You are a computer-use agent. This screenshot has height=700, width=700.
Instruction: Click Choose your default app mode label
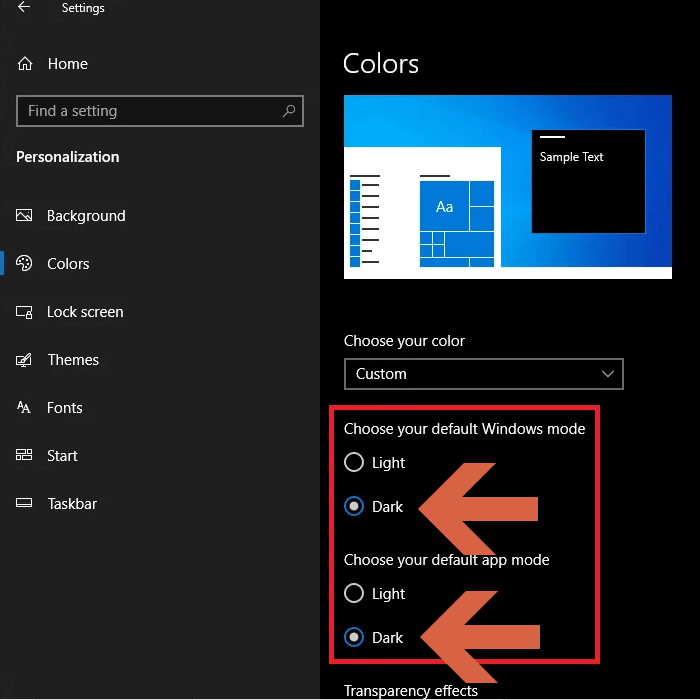pyautogui.click(x=446, y=560)
